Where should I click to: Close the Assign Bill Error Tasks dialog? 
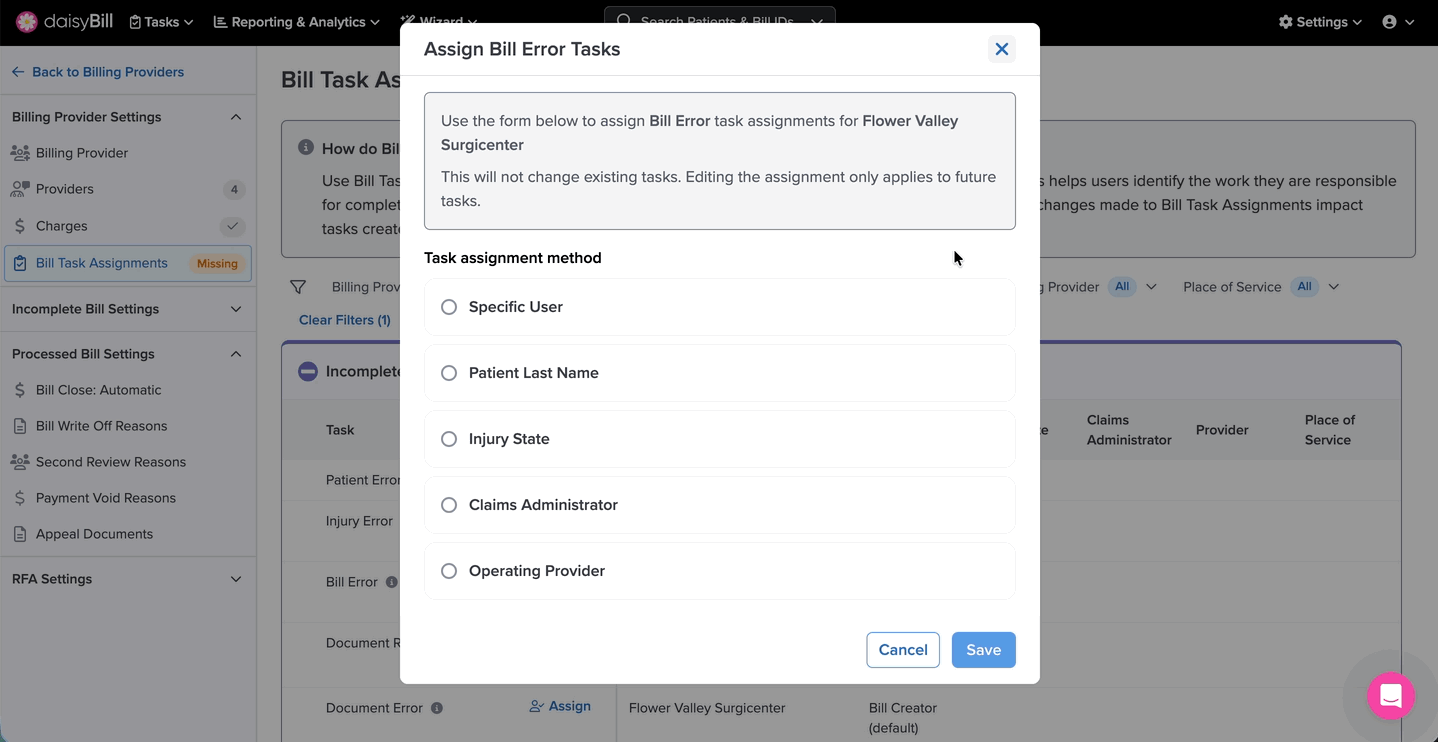click(x=1001, y=49)
